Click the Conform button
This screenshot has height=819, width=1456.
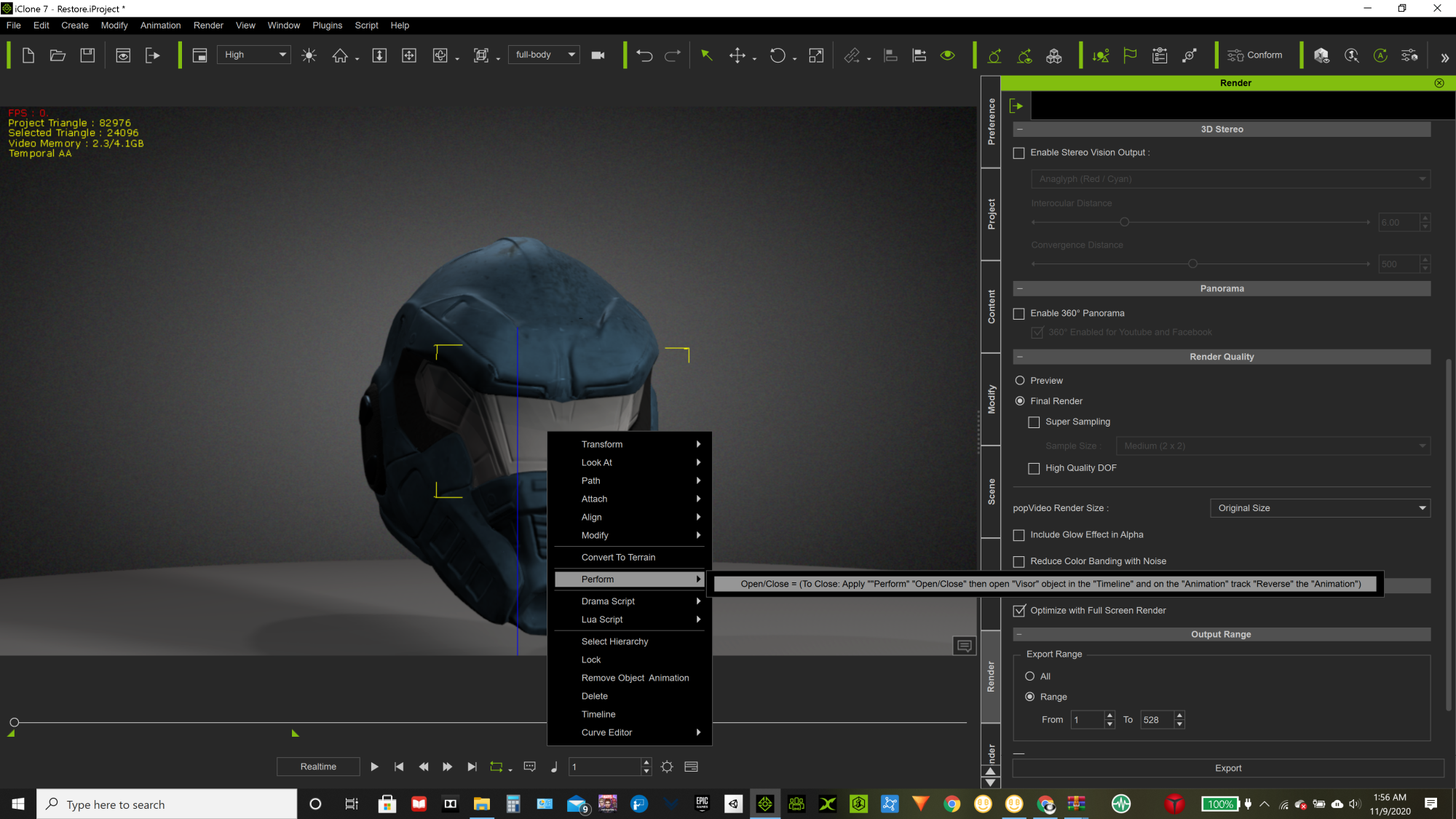[x=1255, y=55]
